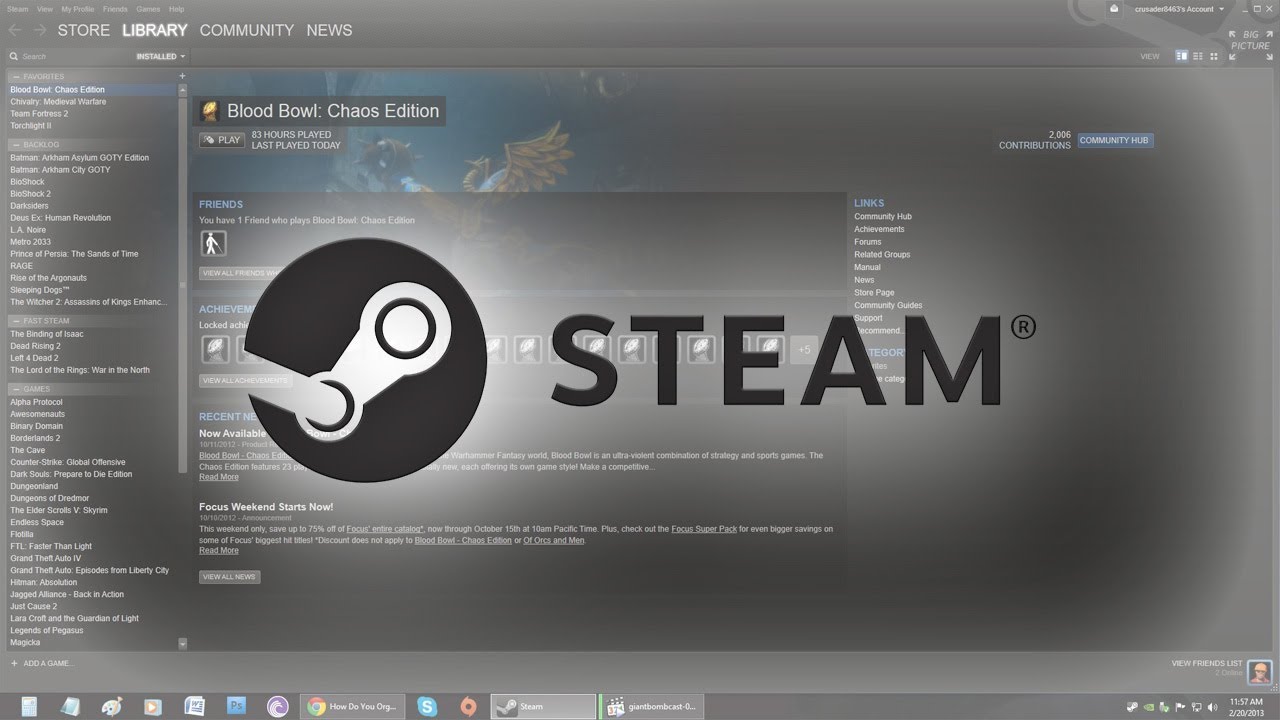Click the game list scrollbar down arrow
Image resolution: width=1280 pixels, height=720 pixels.
coord(182,644)
